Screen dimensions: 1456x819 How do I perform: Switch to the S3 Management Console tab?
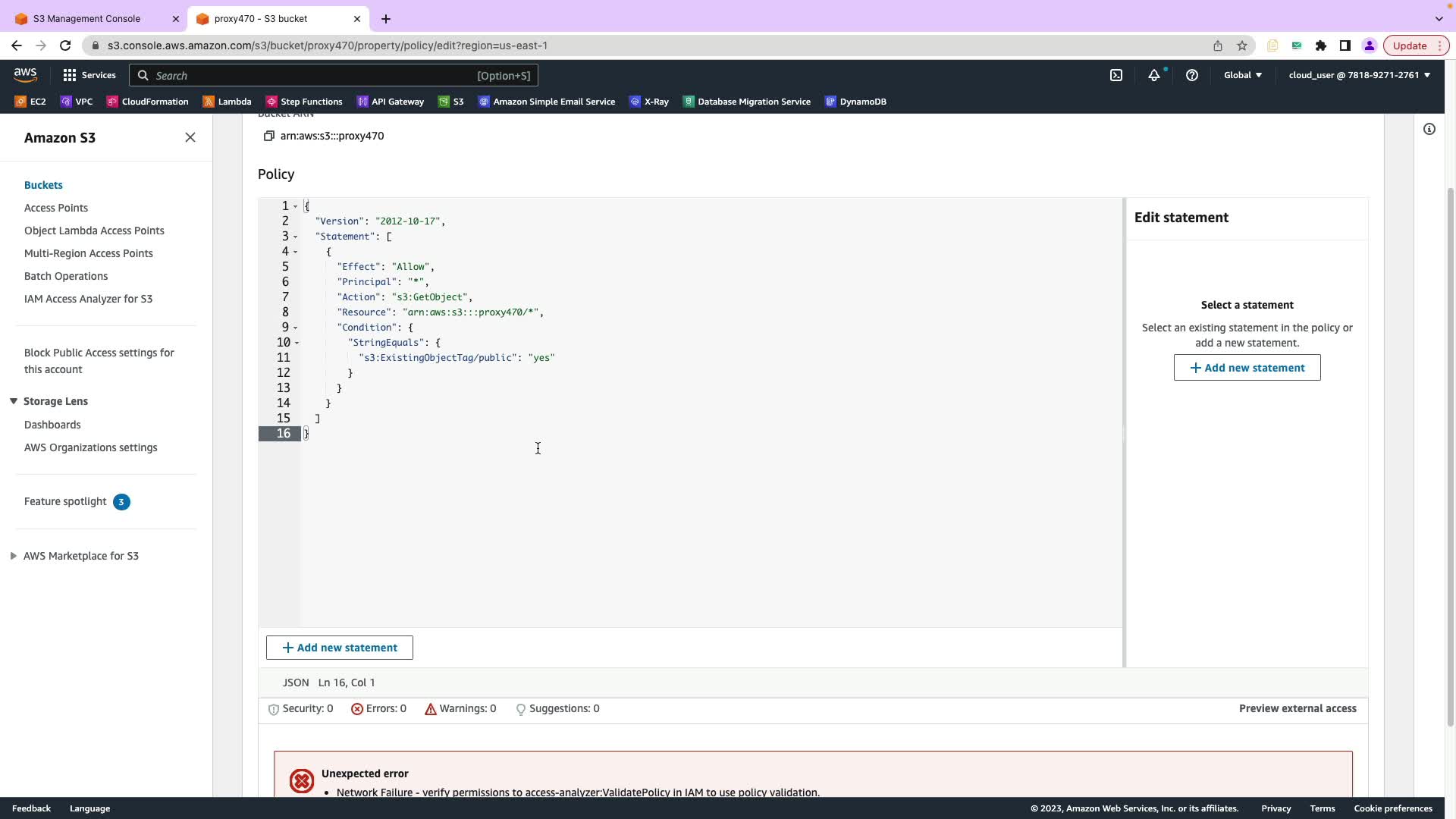86,18
